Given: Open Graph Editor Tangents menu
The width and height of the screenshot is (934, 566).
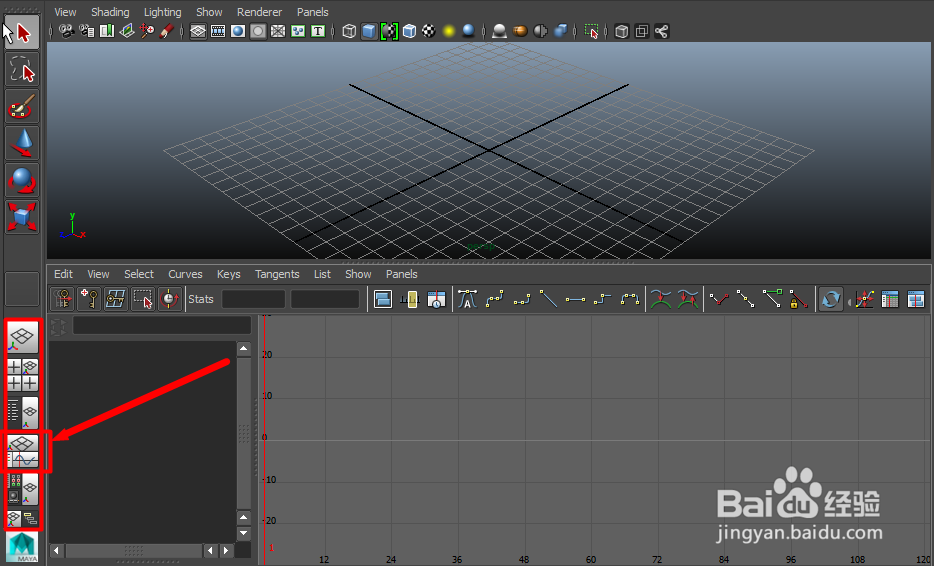Looking at the screenshot, I should click(277, 274).
